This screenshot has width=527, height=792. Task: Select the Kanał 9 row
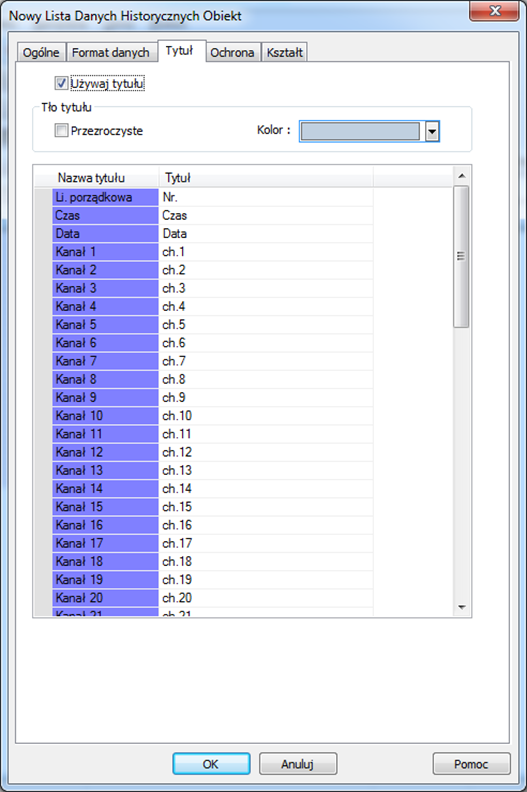pos(105,397)
